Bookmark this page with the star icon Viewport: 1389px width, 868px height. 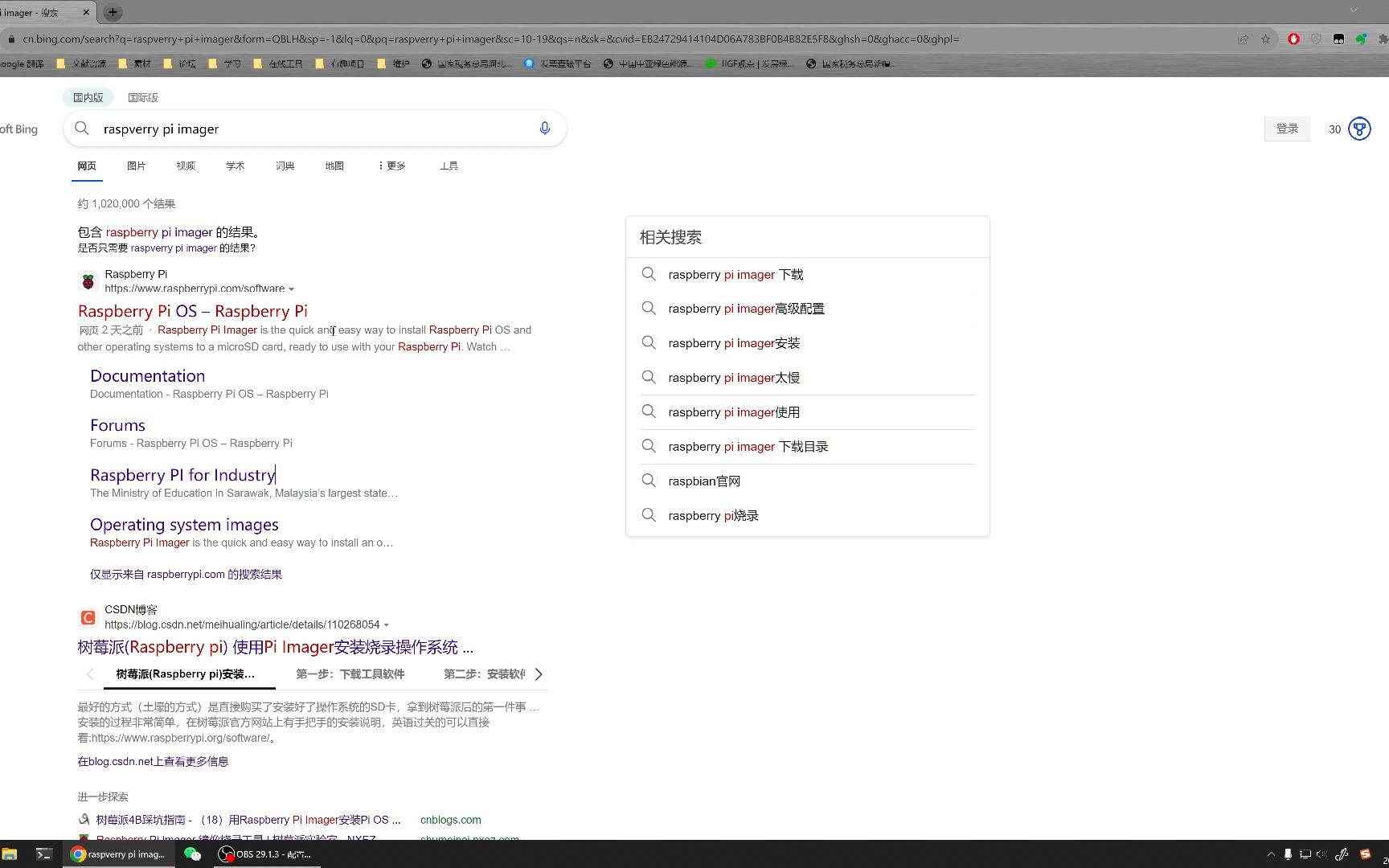point(1265,39)
